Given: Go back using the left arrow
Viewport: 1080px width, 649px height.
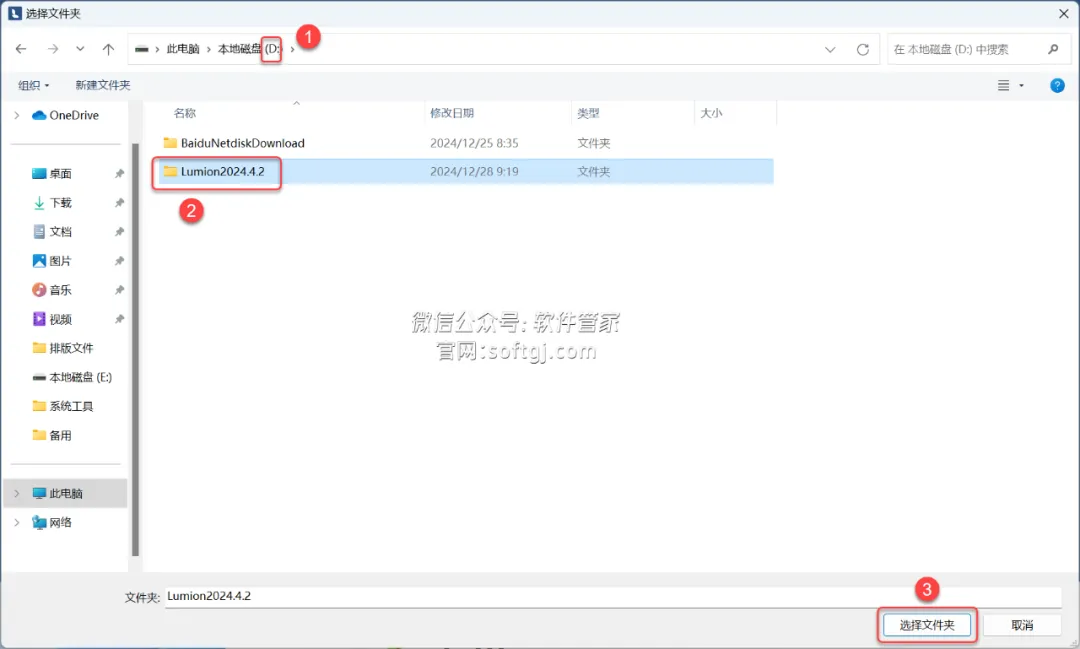Looking at the screenshot, I should (x=21, y=49).
